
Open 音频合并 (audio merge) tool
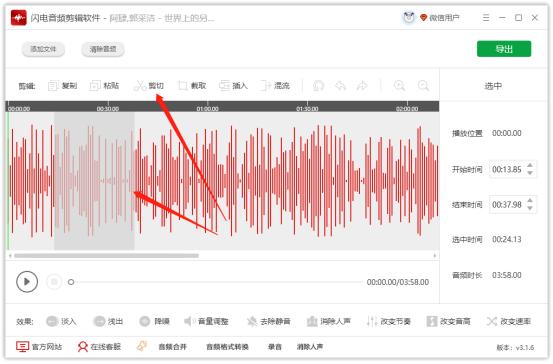click(172, 347)
